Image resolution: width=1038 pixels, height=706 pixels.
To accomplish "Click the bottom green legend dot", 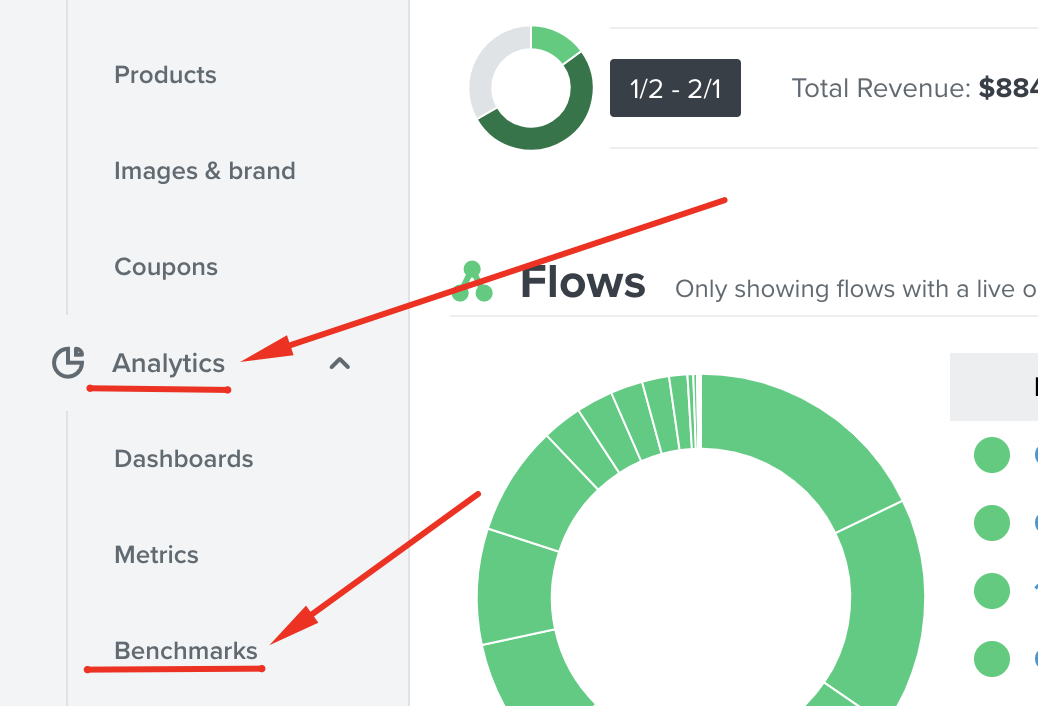I will pyautogui.click(x=991, y=659).
